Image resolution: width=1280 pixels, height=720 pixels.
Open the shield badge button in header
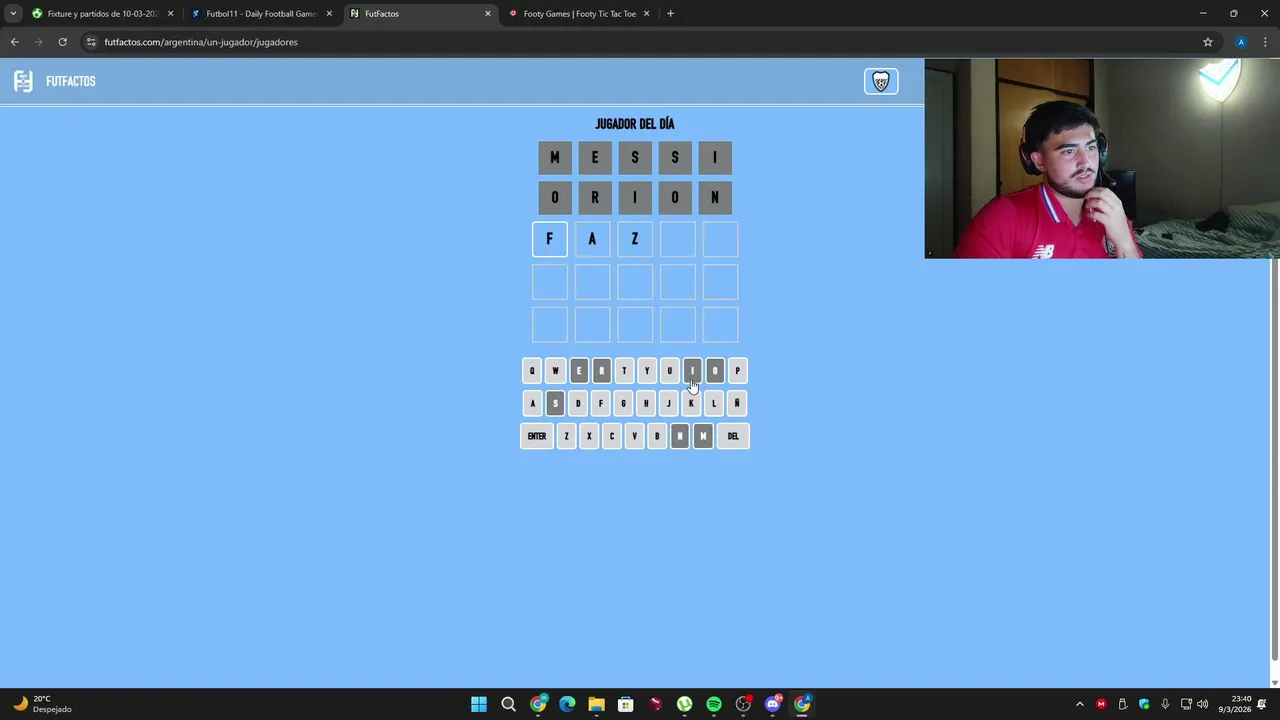881,81
